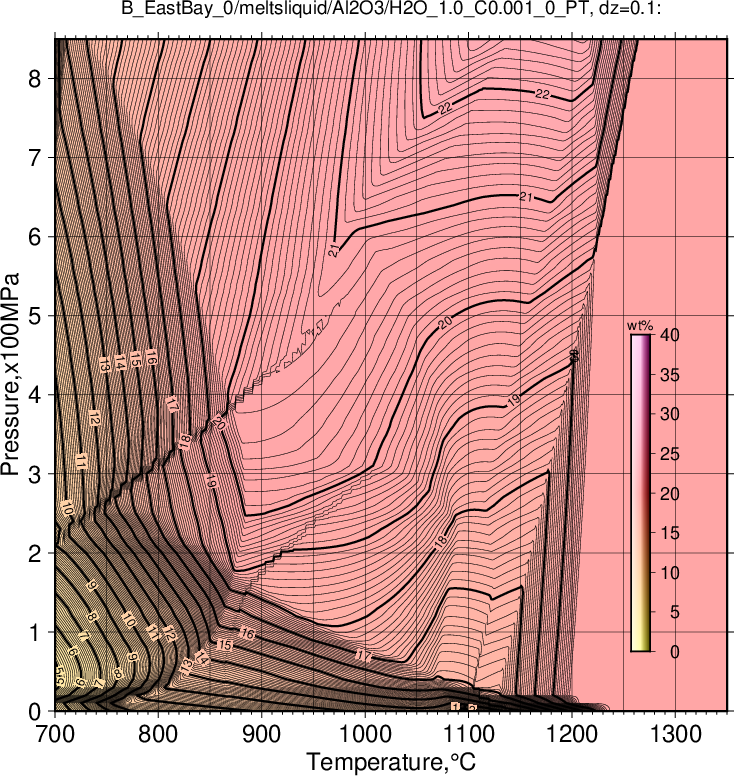Viewport: 734px width, 776px height.
Task: Click the 35 tick on the color bar
Action: click(x=670, y=375)
